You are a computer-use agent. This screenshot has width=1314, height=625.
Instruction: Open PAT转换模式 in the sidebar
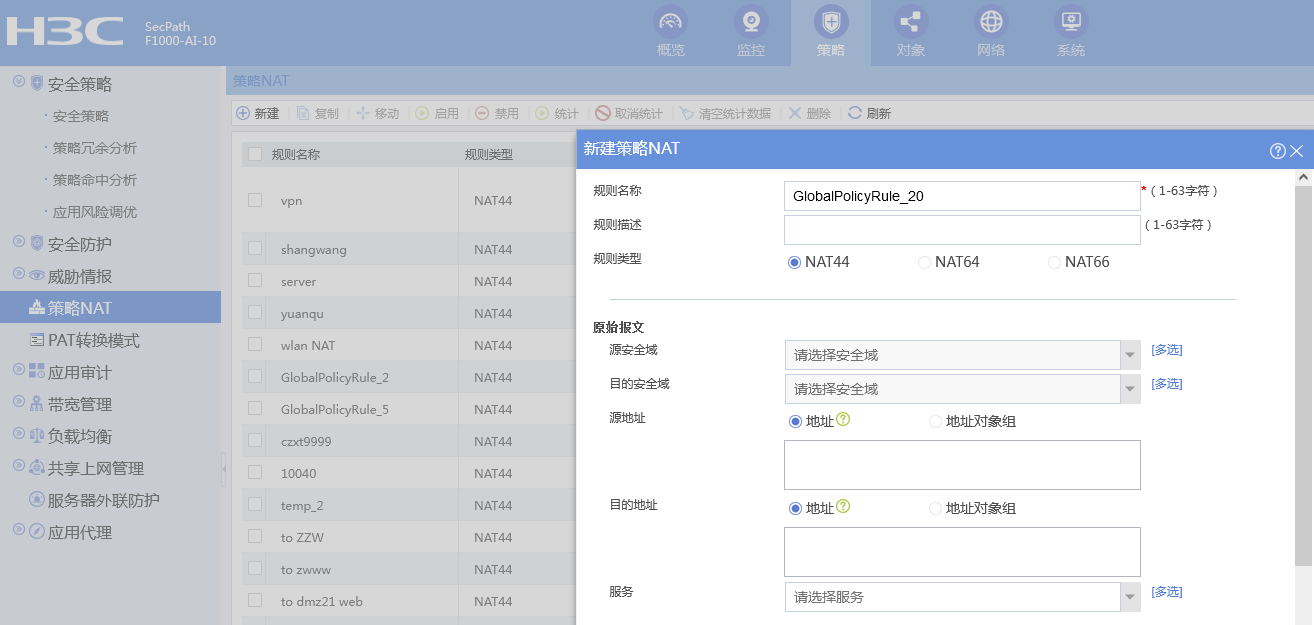point(94,340)
